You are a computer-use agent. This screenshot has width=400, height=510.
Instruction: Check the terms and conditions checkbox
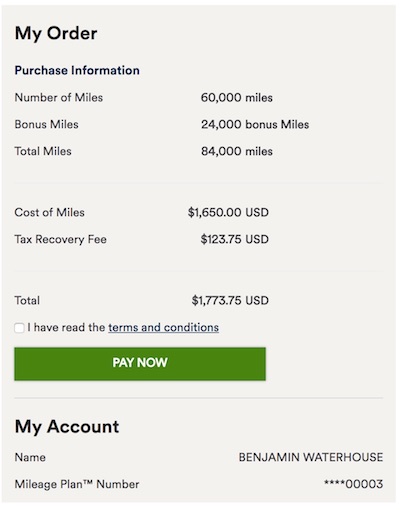tap(19, 328)
